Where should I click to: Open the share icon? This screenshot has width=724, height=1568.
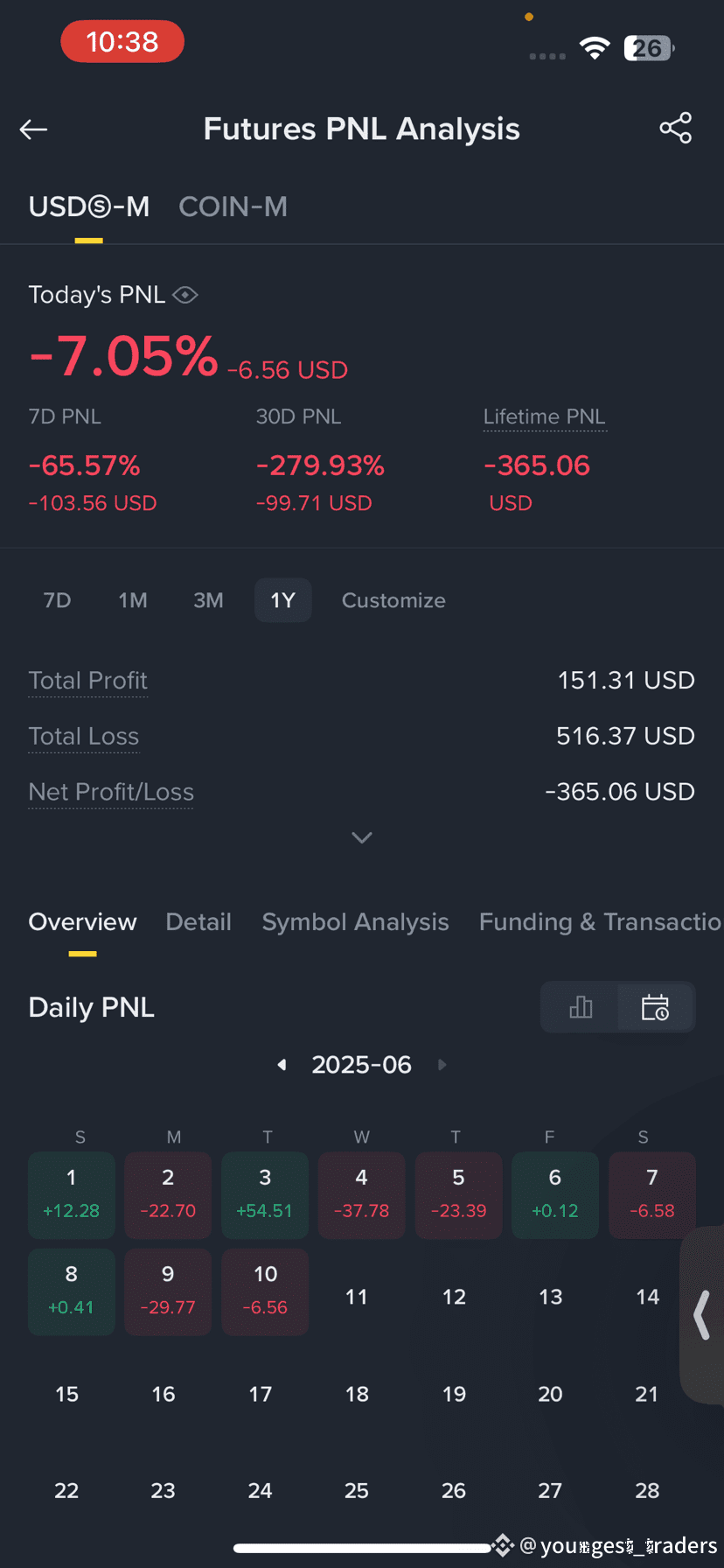click(675, 128)
